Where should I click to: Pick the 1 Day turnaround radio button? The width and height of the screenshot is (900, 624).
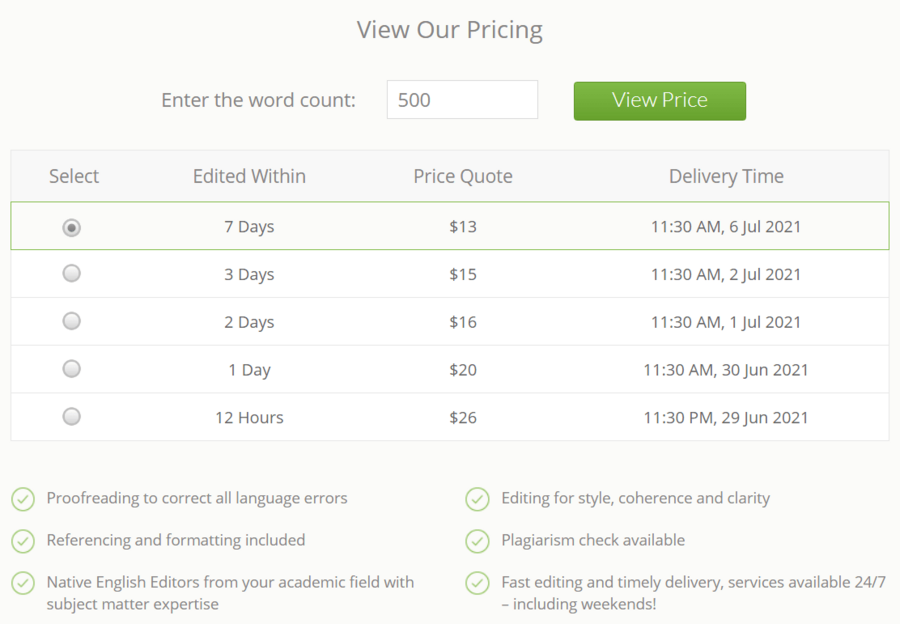tap(72, 369)
